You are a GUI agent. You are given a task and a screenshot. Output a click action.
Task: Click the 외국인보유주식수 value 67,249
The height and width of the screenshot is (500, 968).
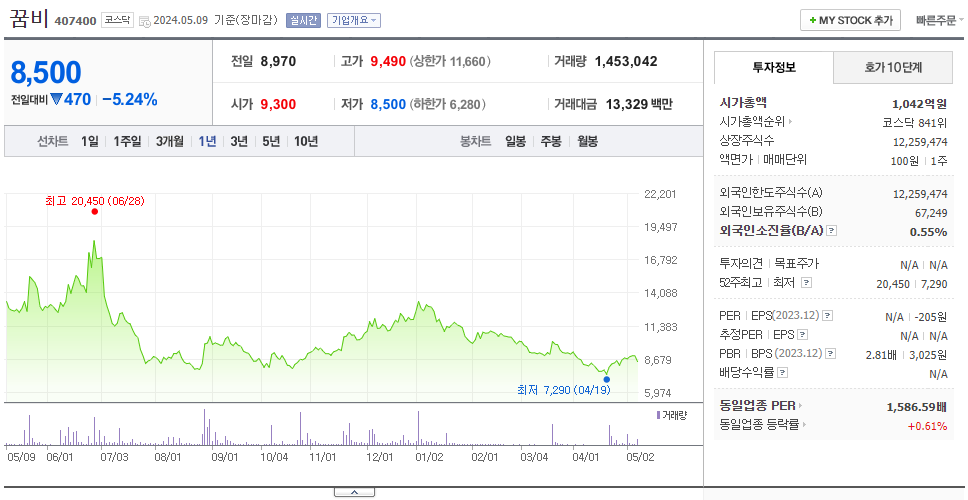[931, 213]
